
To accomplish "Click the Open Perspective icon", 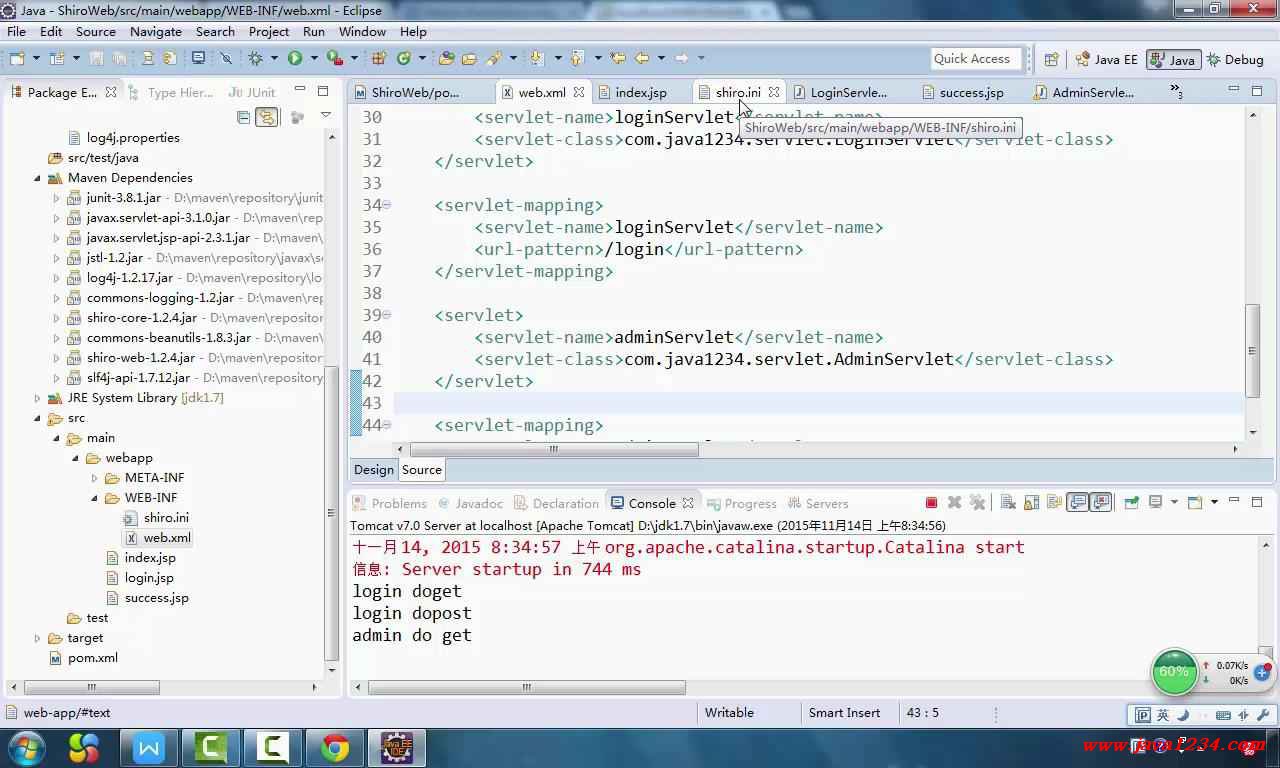I will pos(1051,59).
